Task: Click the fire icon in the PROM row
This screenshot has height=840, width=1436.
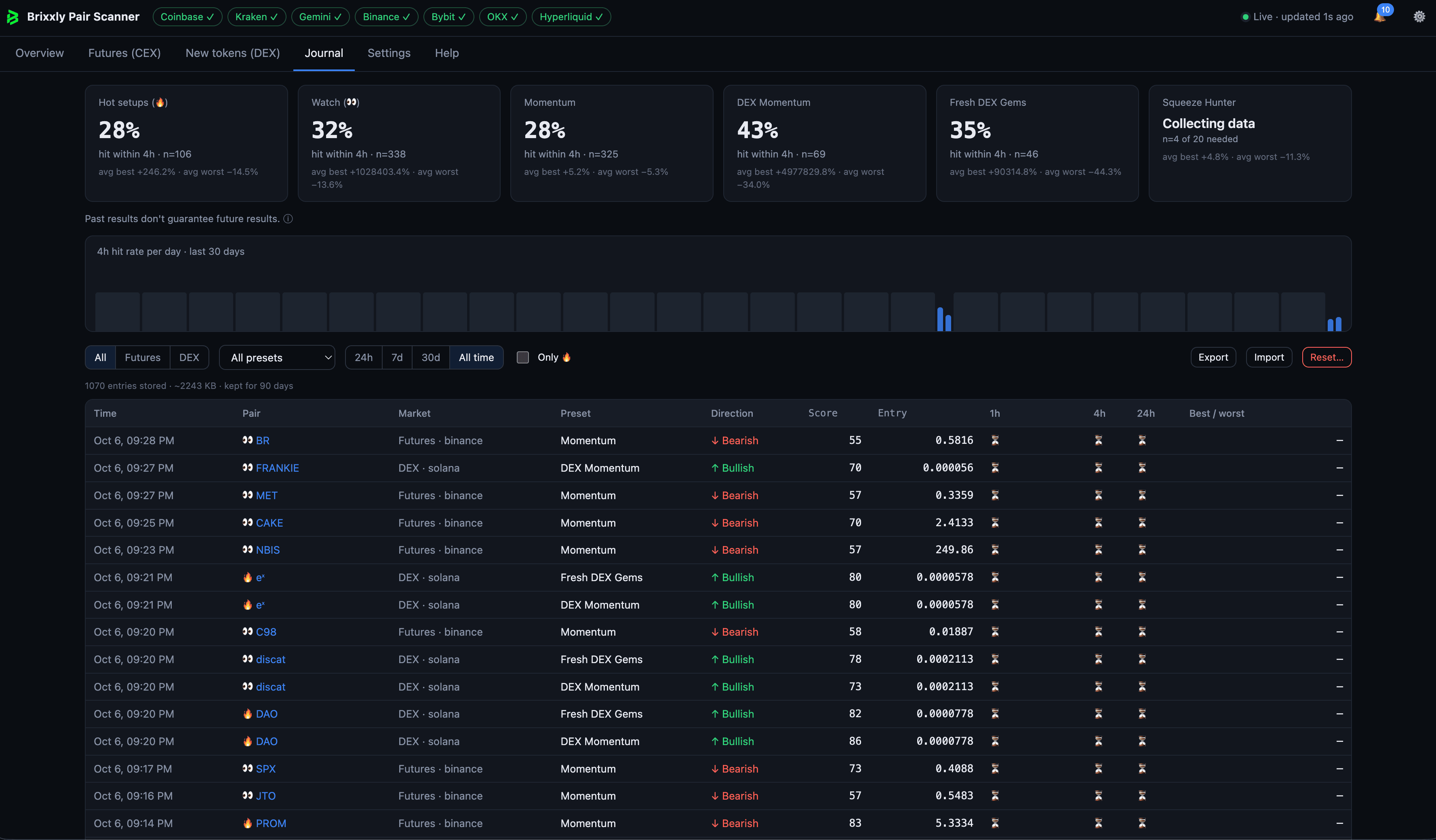Action: (x=247, y=823)
